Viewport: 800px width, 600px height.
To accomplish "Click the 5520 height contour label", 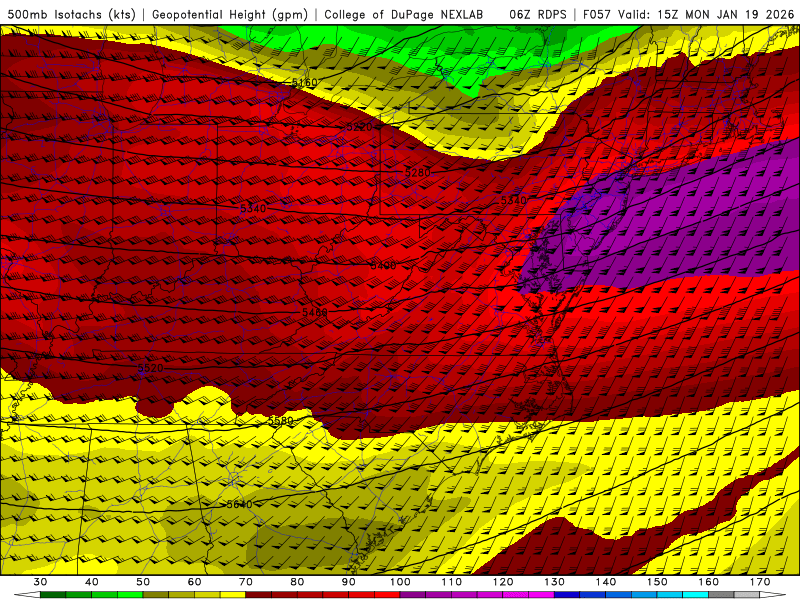I will tap(151, 368).
